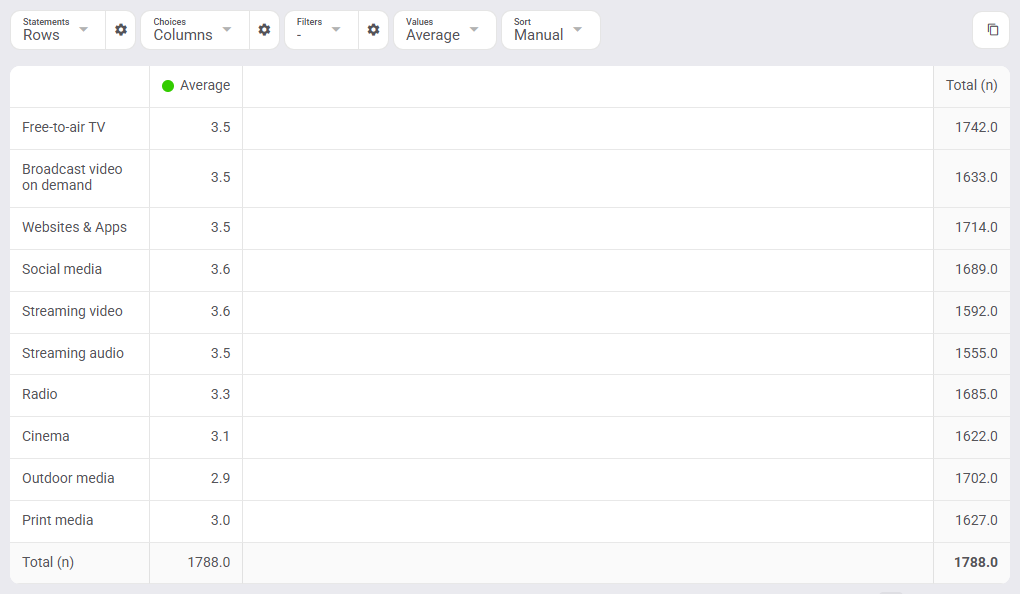1020x594 pixels.
Task: Open settings gear for Statements Rows
Action: (x=121, y=30)
